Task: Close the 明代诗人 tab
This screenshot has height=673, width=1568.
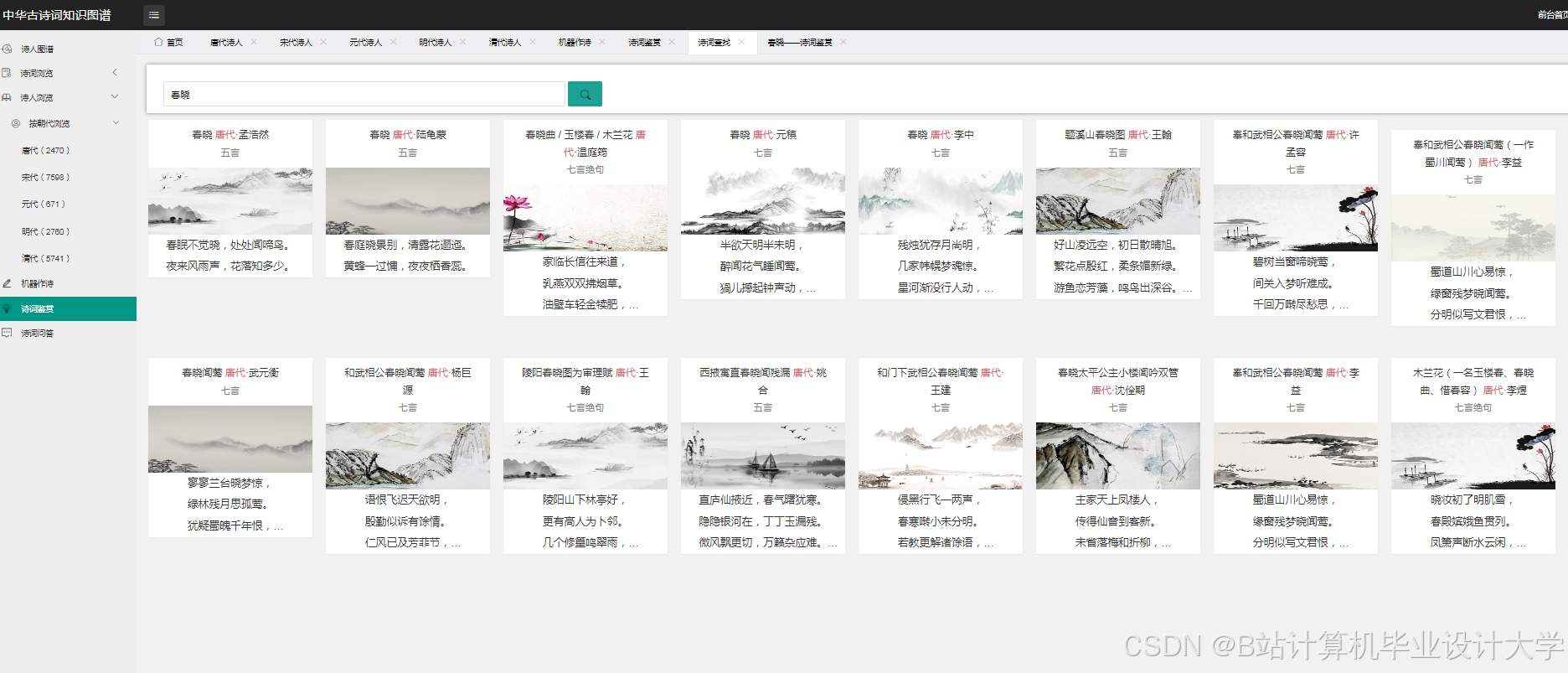Action: (x=462, y=42)
